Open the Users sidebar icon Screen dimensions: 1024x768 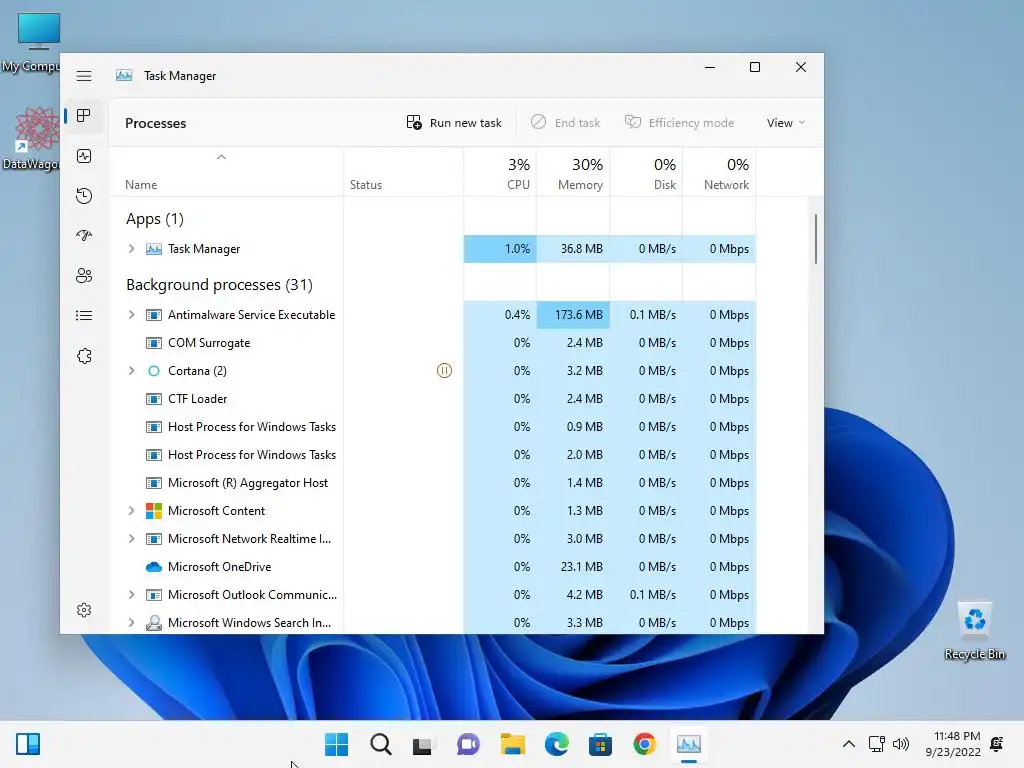click(x=84, y=276)
